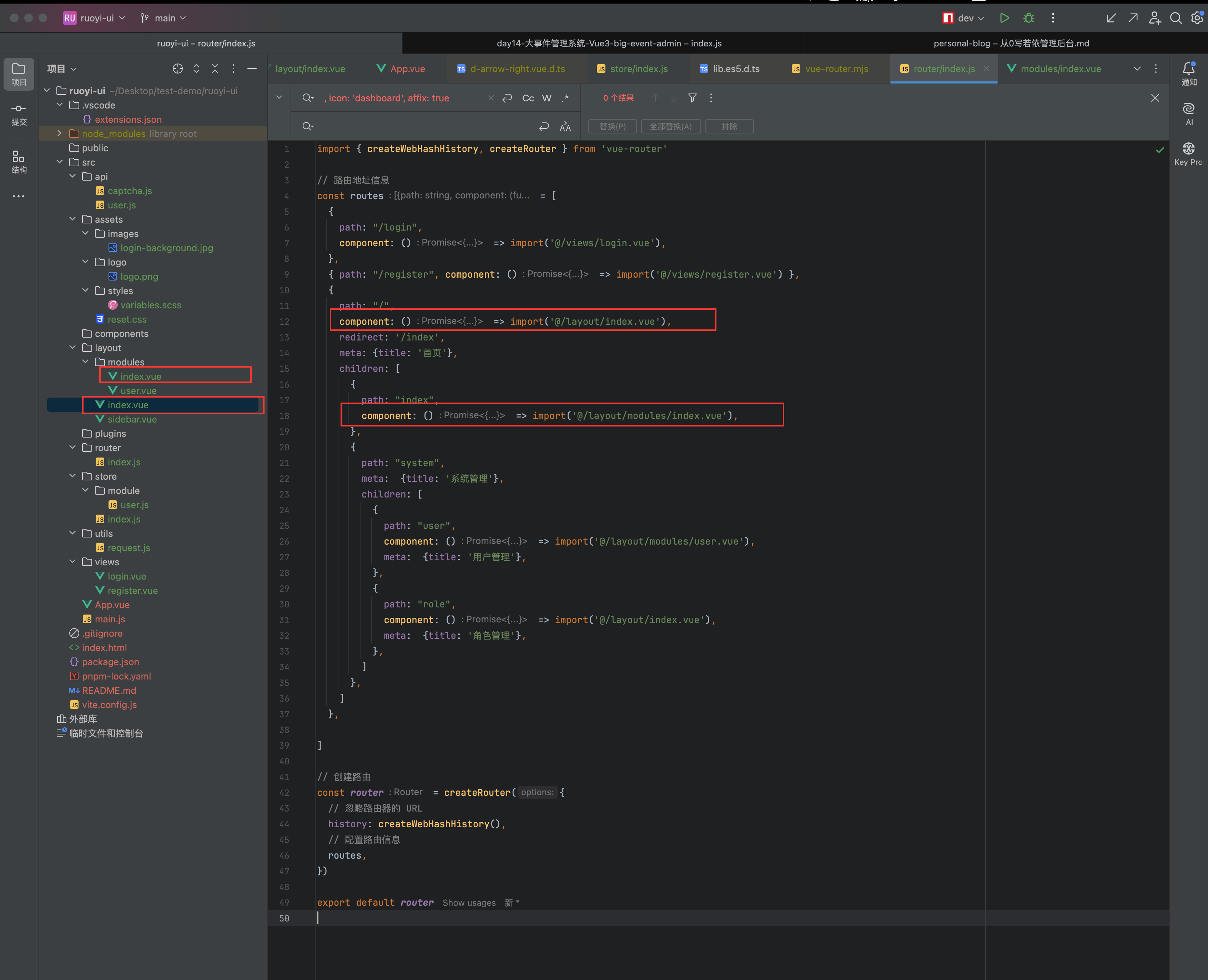Click Show usages next to export default
Screen dimensions: 1208x980
(469, 903)
